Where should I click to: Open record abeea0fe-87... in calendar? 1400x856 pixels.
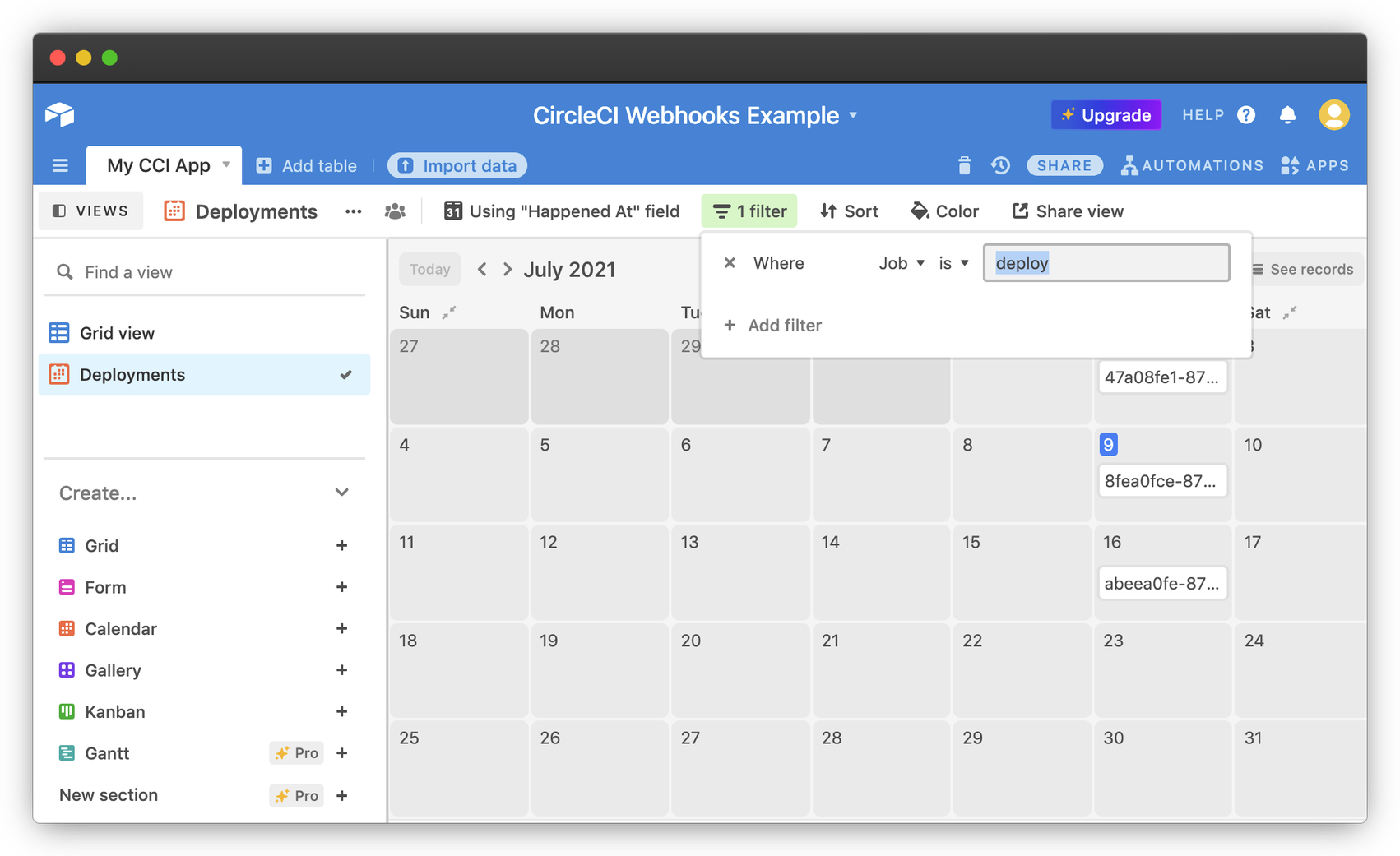[x=1162, y=584]
